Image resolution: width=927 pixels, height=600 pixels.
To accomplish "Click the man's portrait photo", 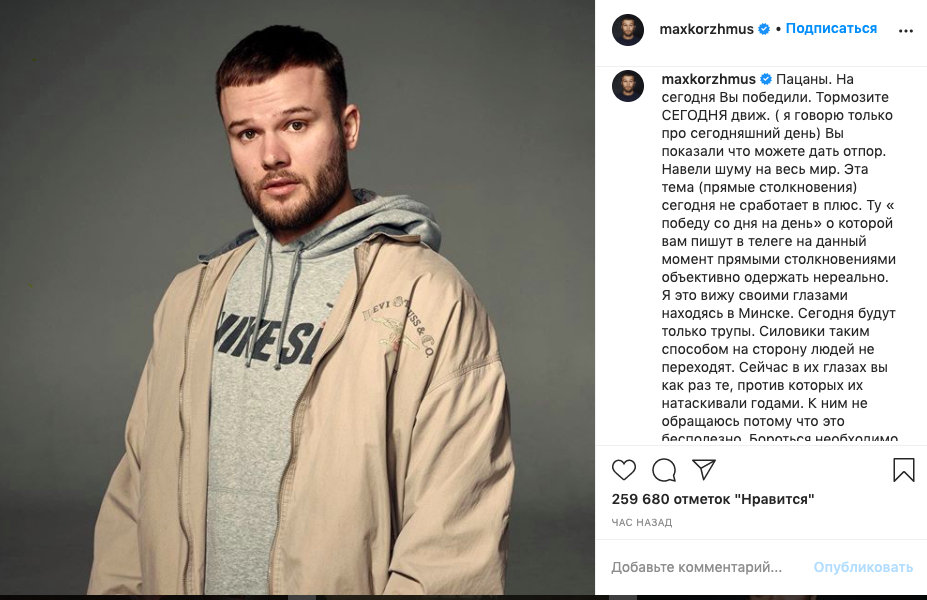I will click(x=297, y=297).
